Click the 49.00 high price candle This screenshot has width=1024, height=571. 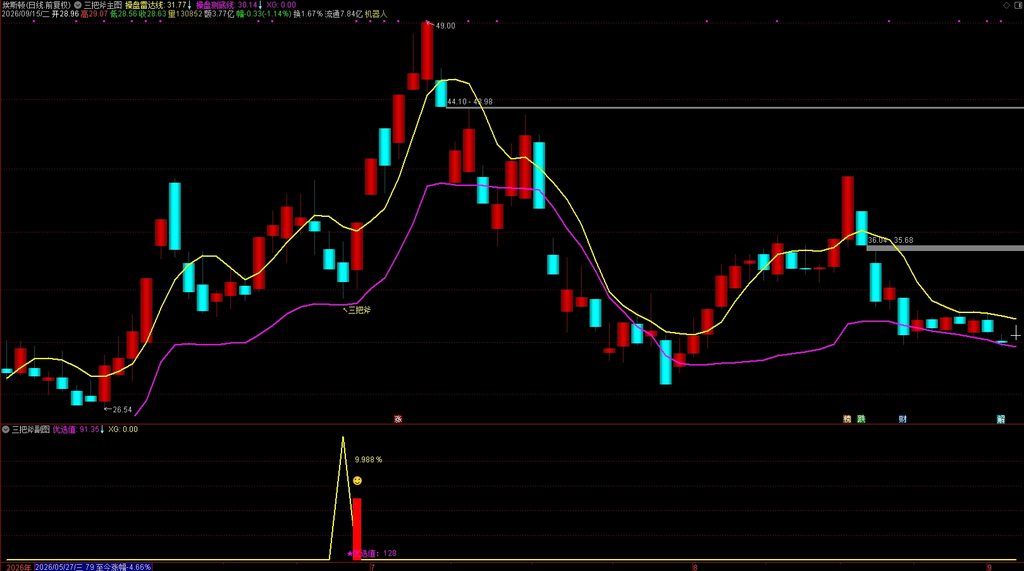pyautogui.click(x=427, y=50)
